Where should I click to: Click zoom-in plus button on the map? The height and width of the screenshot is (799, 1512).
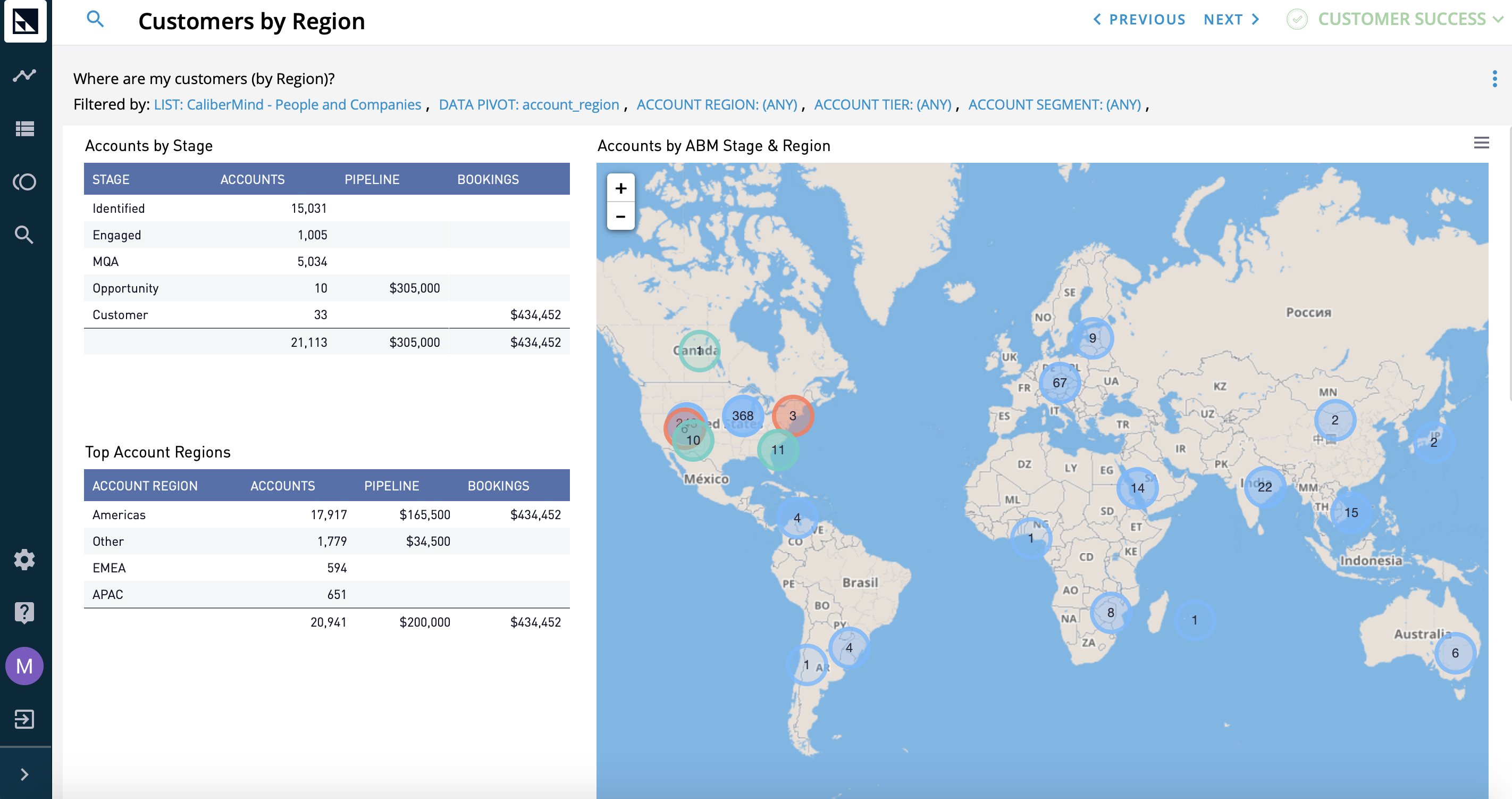click(621, 188)
